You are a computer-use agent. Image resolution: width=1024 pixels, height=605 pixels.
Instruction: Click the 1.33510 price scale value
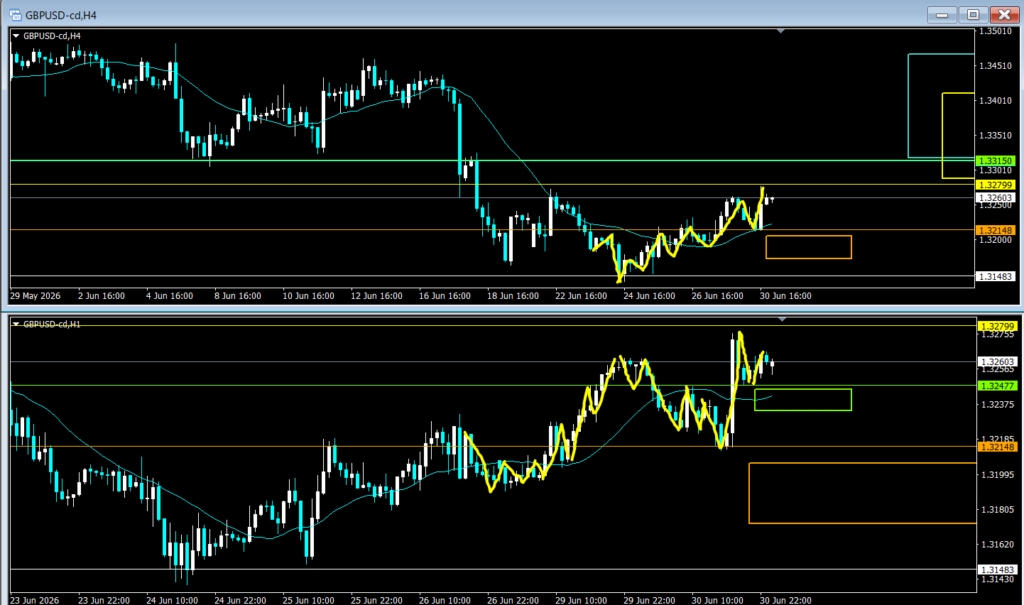click(x=995, y=135)
